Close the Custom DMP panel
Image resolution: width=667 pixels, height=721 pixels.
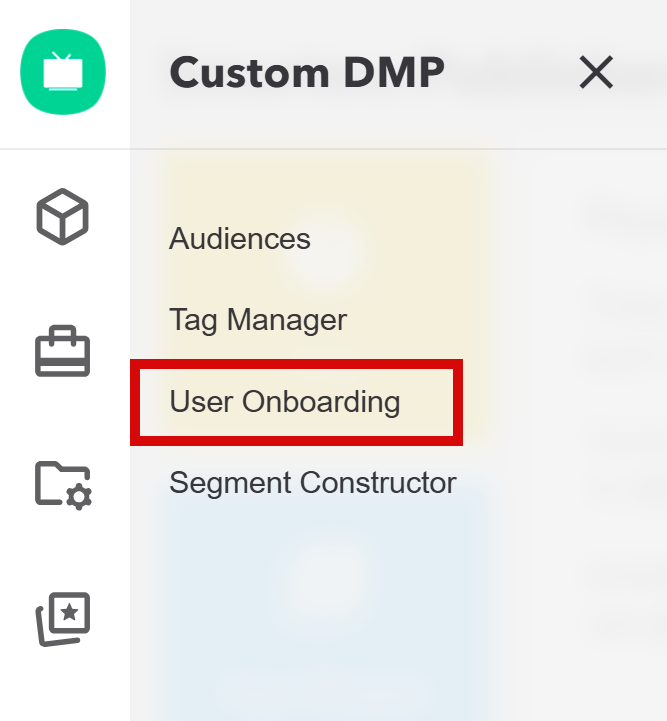[x=596, y=72]
